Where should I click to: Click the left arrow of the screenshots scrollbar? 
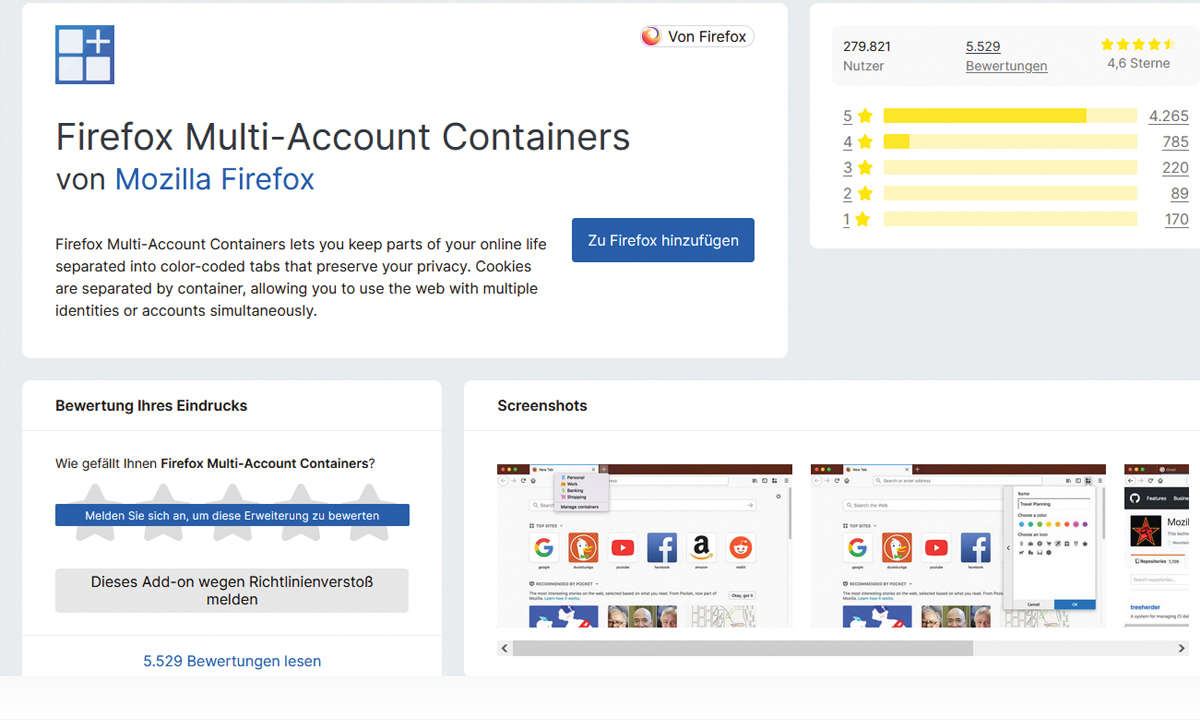pos(505,648)
